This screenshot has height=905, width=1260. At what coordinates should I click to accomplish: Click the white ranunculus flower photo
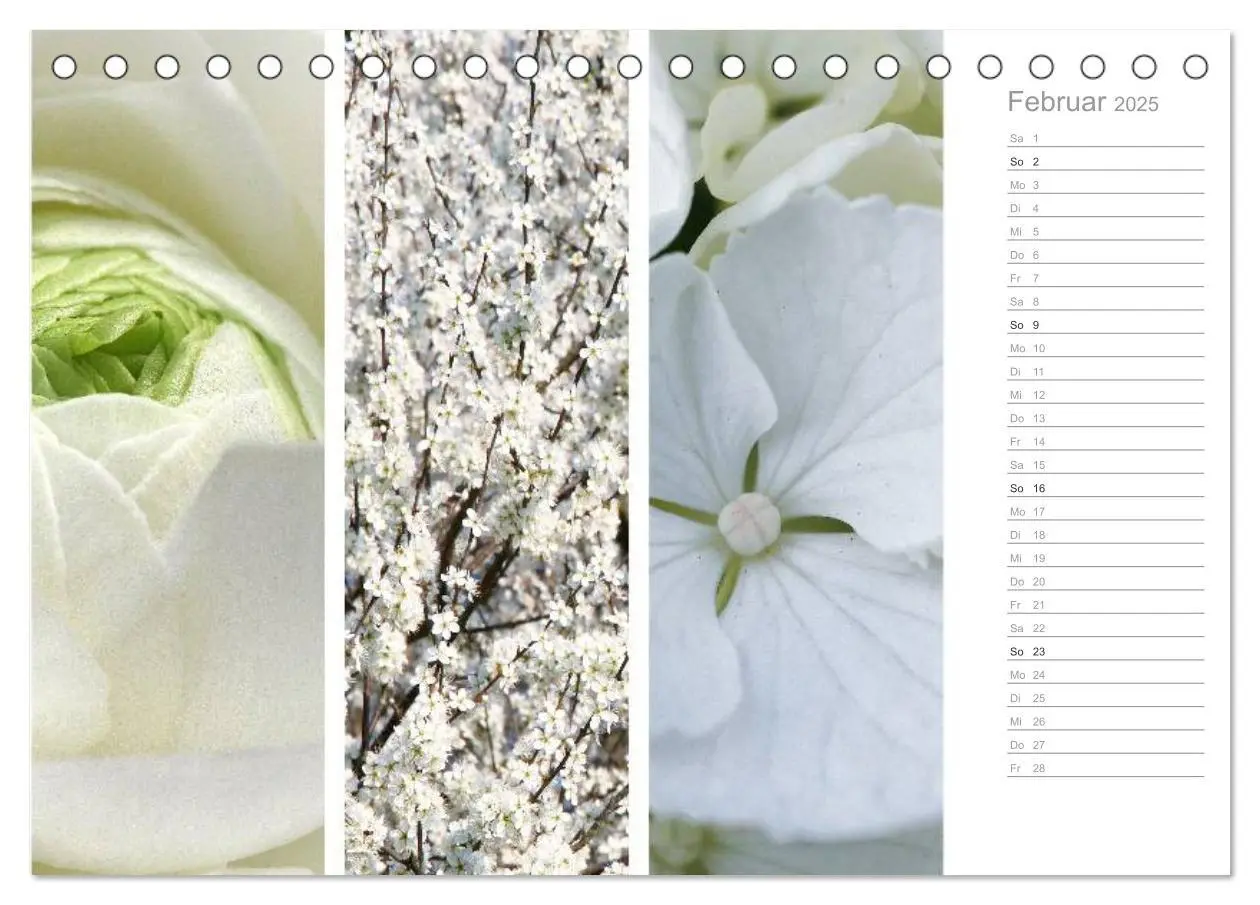[x=178, y=452]
